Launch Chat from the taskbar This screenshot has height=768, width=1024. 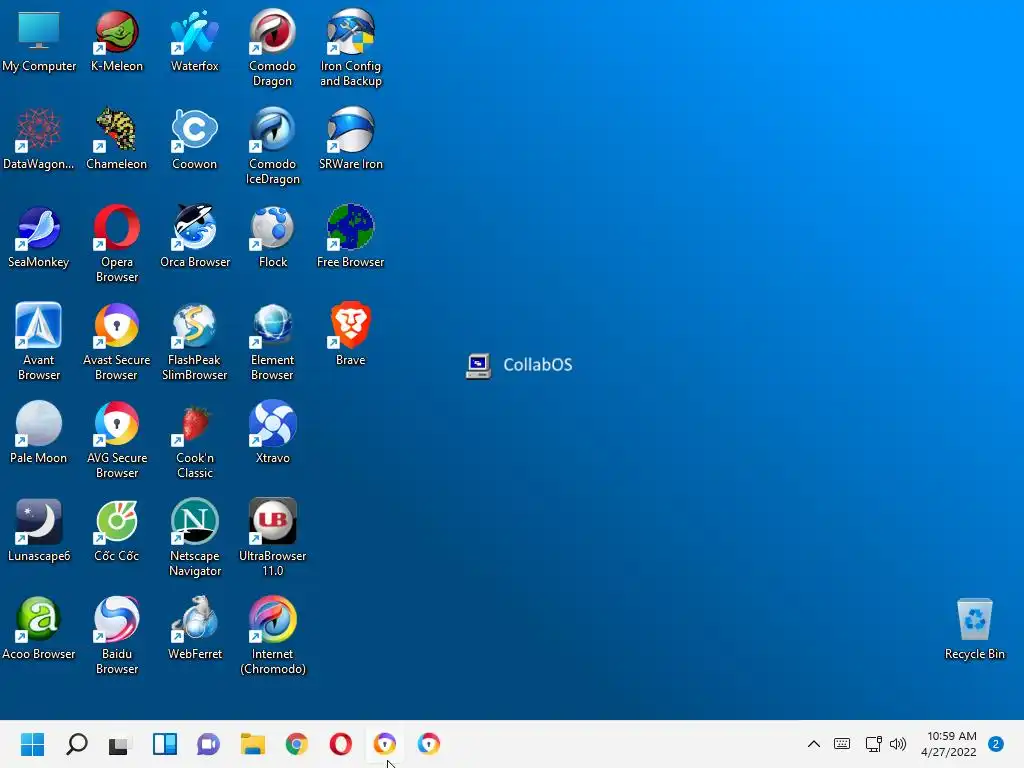[208, 744]
